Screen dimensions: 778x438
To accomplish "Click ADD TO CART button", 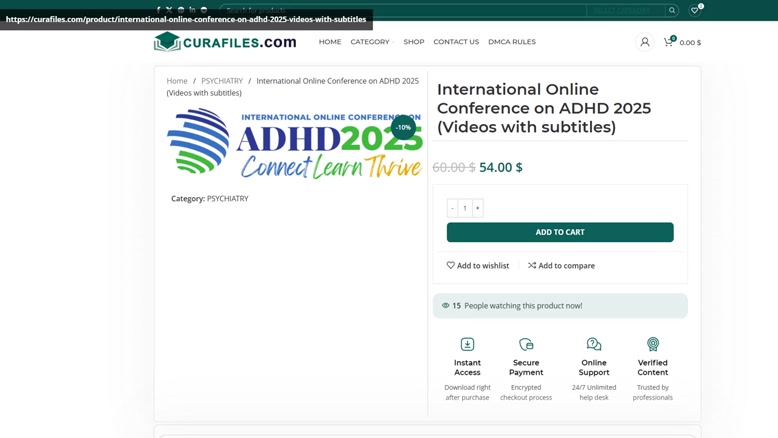I will 560,232.
